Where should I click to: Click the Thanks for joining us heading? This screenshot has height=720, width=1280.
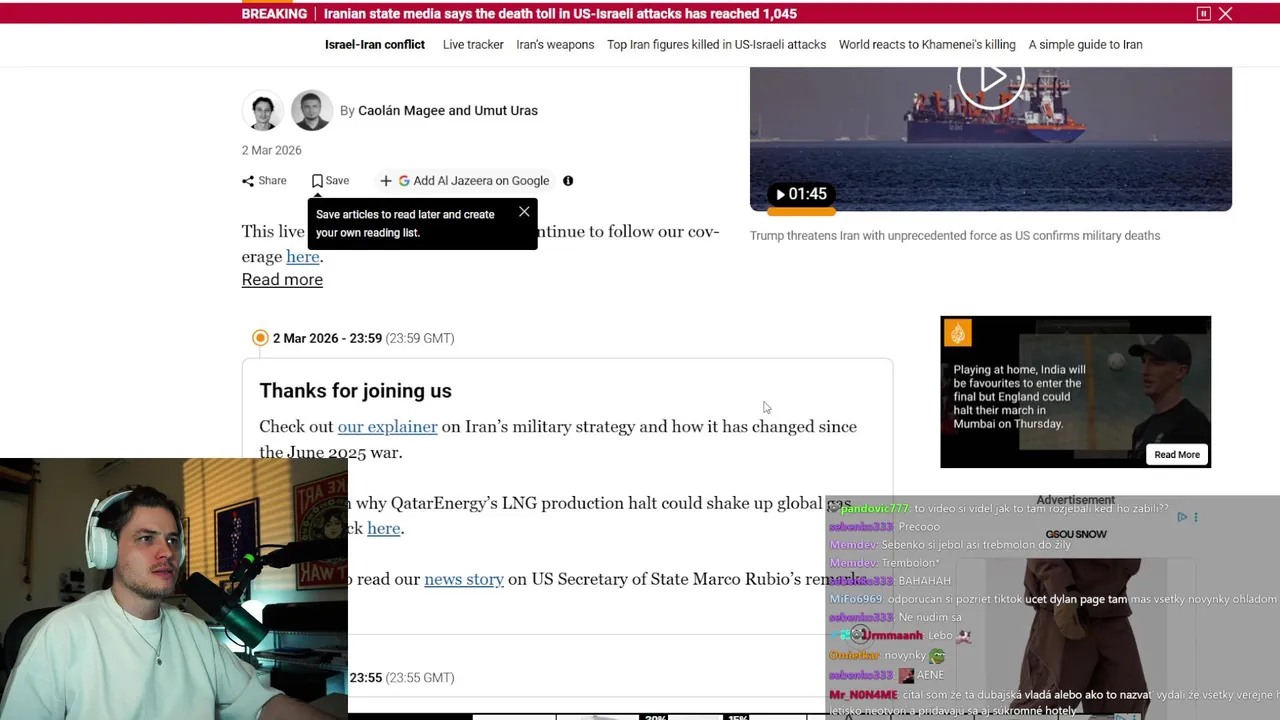[x=356, y=391]
